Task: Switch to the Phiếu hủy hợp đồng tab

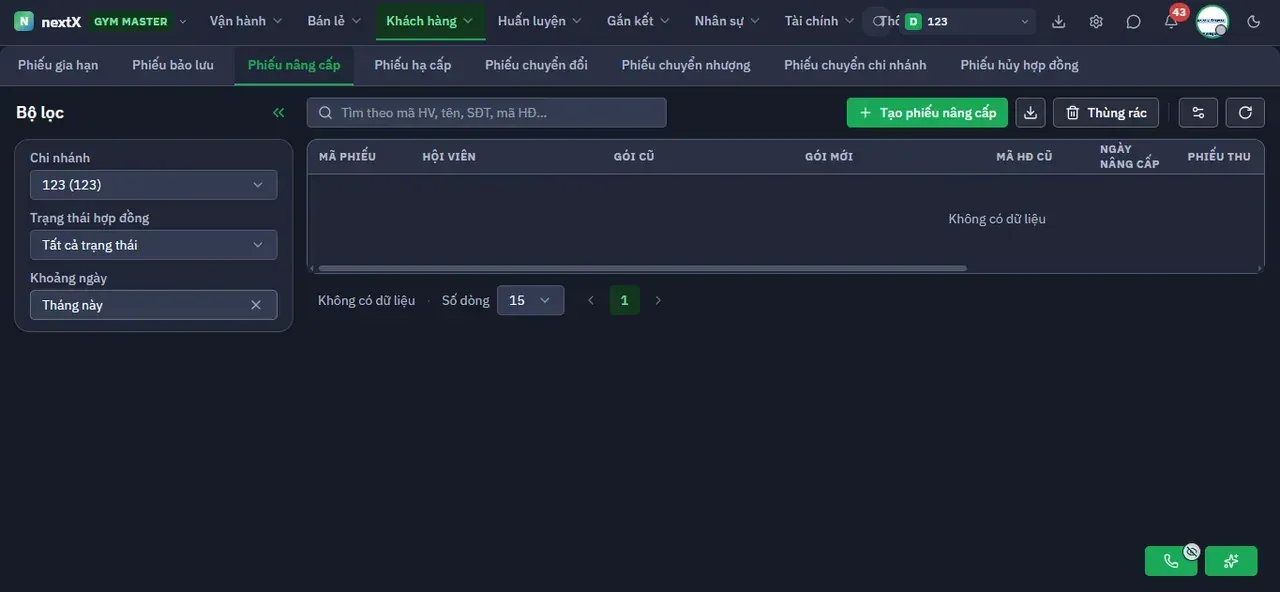Action: click(x=1020, y=65)
